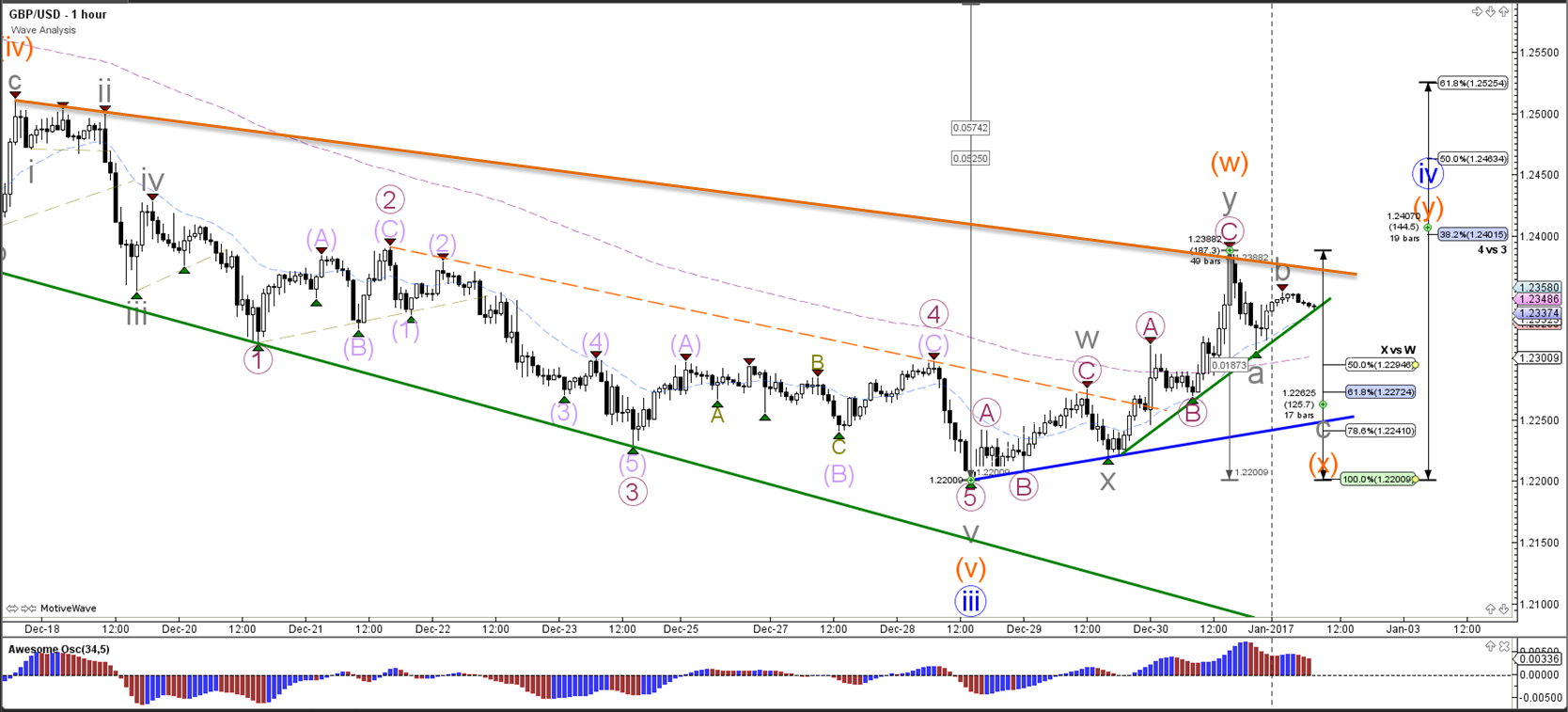
Task: Select the blue circled iv wave label
Action: (1427, 174)
